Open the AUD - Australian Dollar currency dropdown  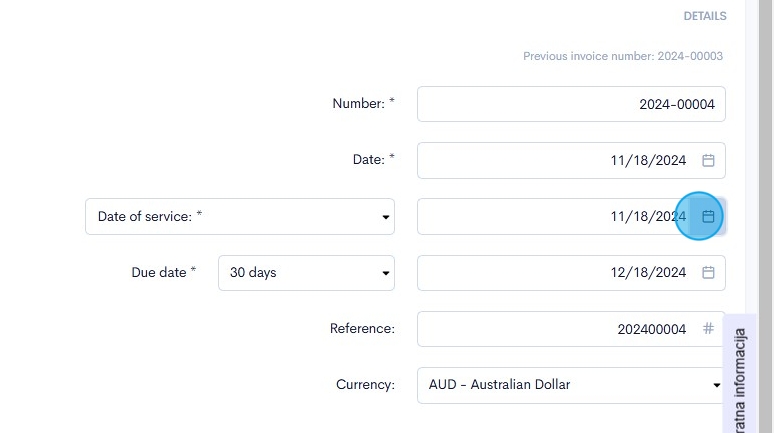[x=571, y=384]
